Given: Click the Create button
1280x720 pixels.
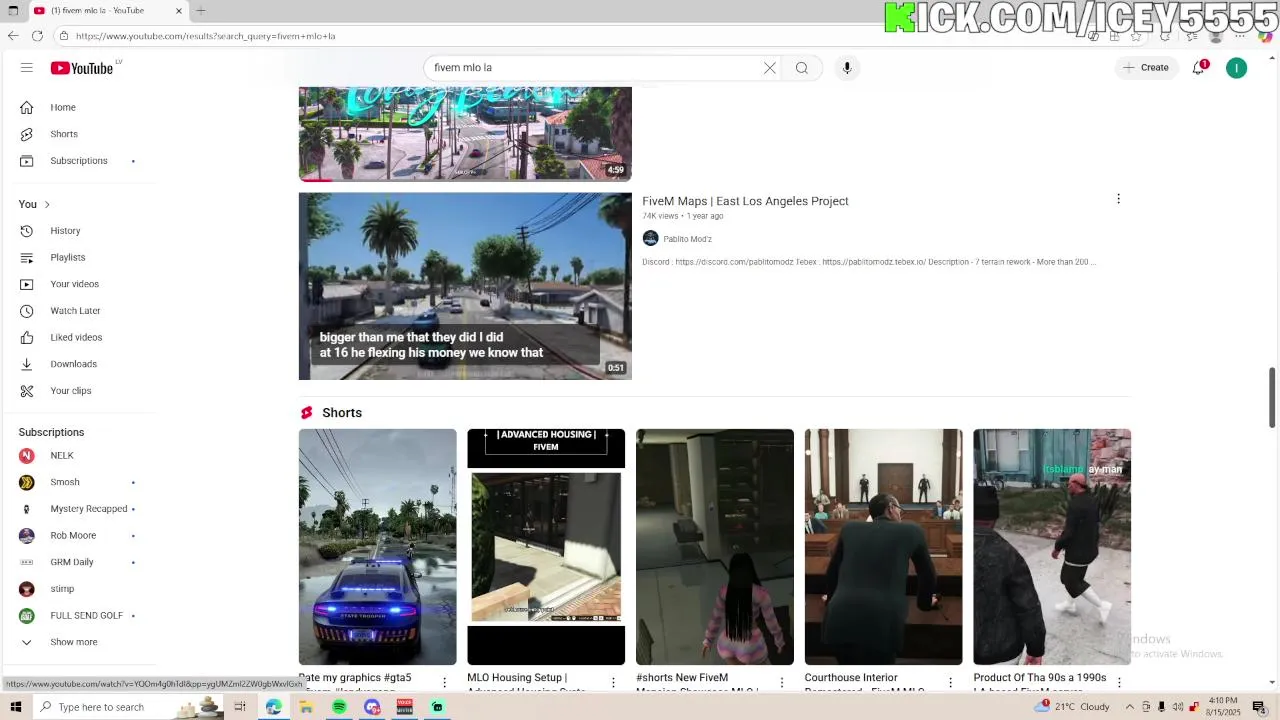Looking at the screenshot, I should point(1146,68).
